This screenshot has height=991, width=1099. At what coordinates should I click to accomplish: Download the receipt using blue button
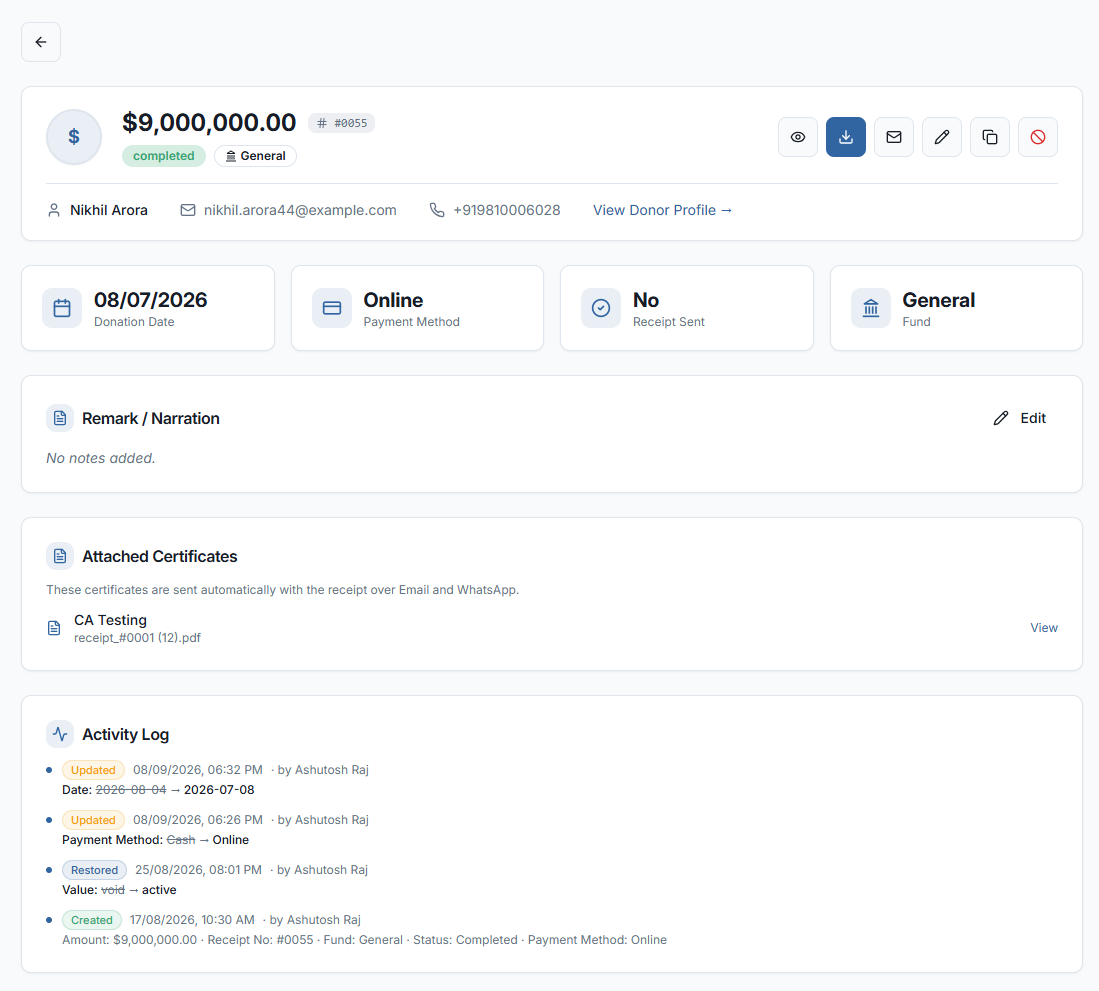pyautogui.click(x=845, y=137)
